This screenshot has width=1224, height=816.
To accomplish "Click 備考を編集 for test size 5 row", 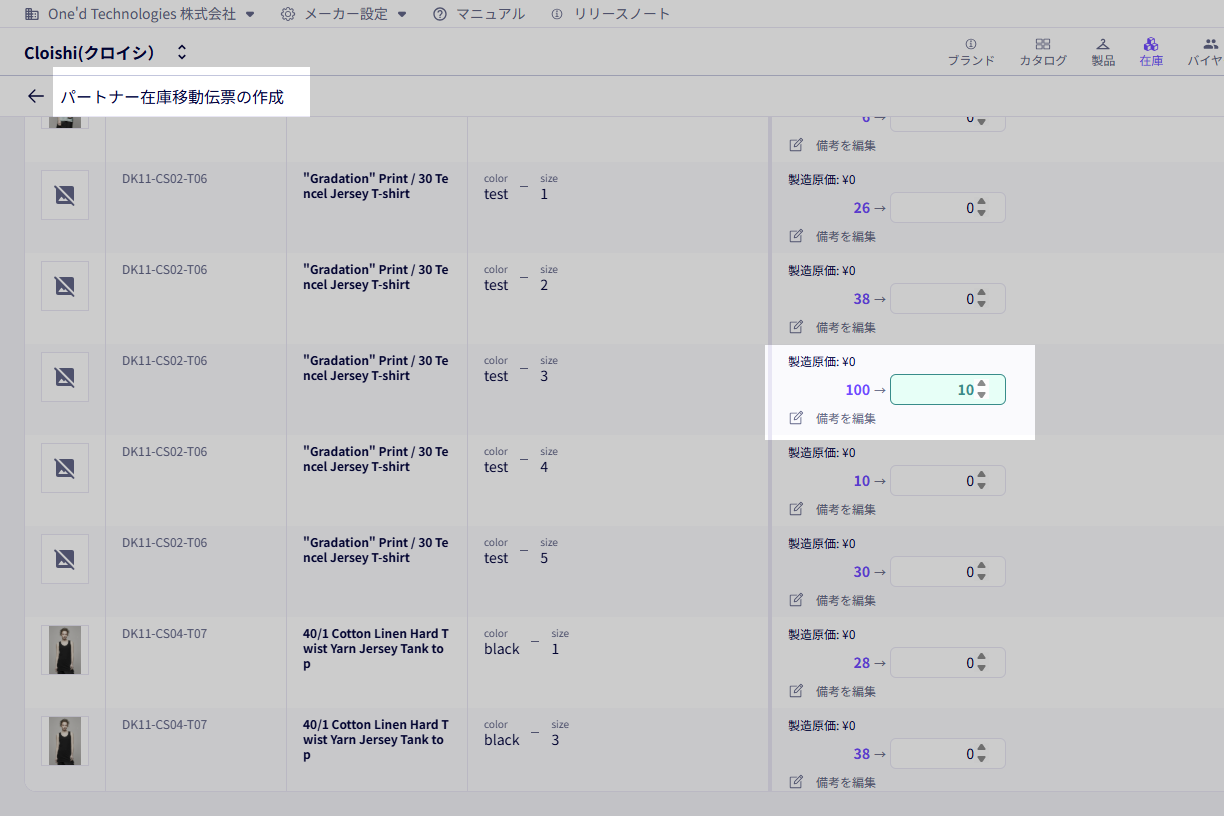I will click(845, 600).
